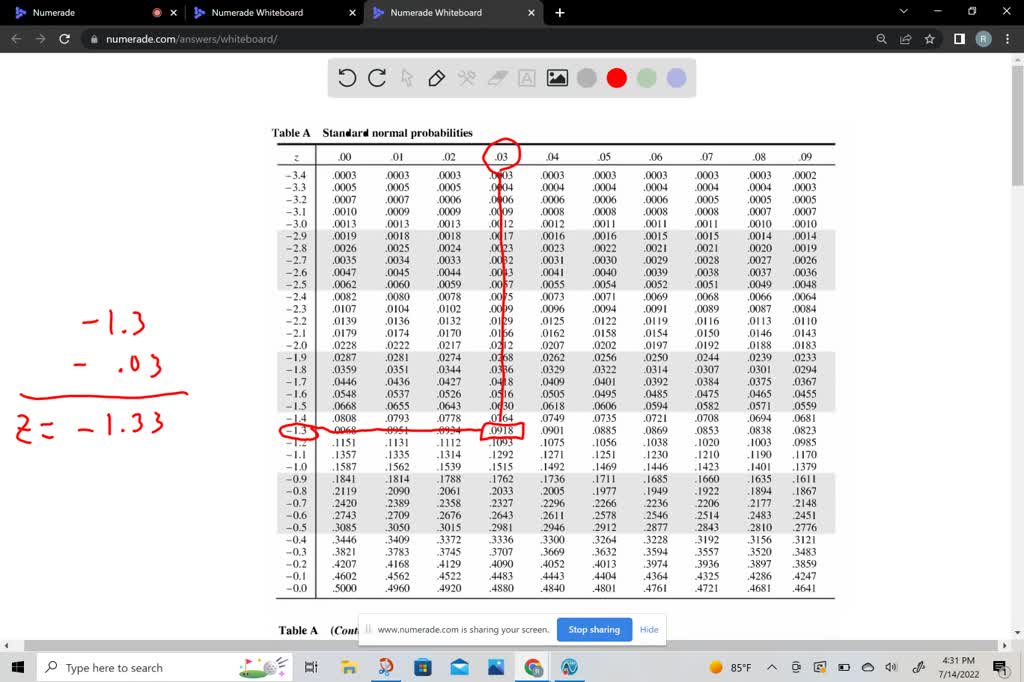Select the red pen color swatch
This screenshot has height=682, width=1024.
(x=616, y=78)
